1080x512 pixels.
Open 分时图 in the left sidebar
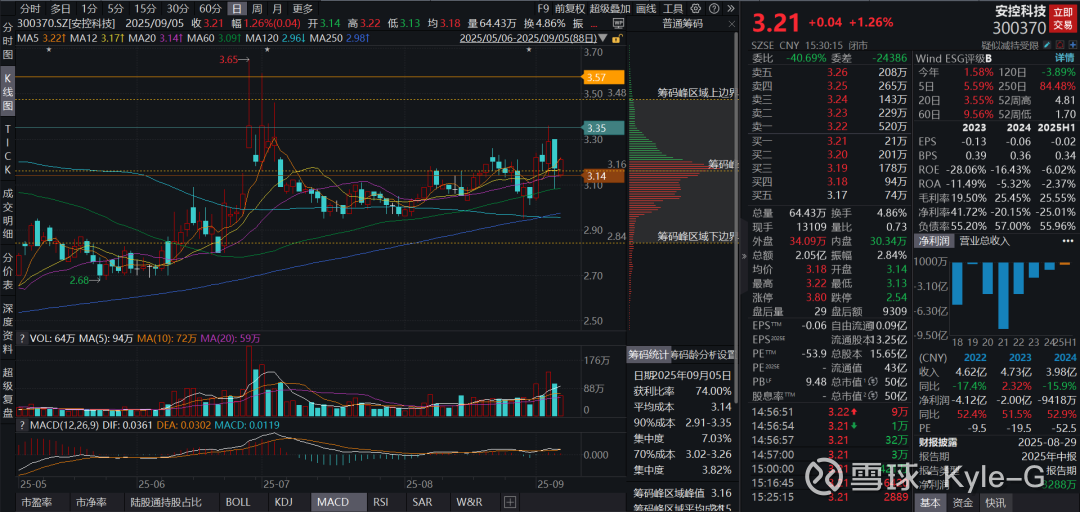click(8, 41)
